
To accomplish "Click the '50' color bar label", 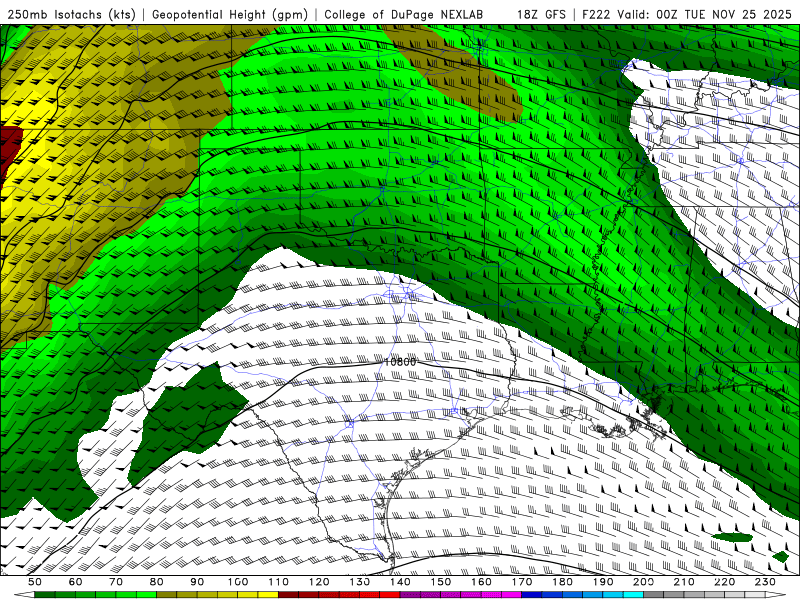I will (35, 582).
